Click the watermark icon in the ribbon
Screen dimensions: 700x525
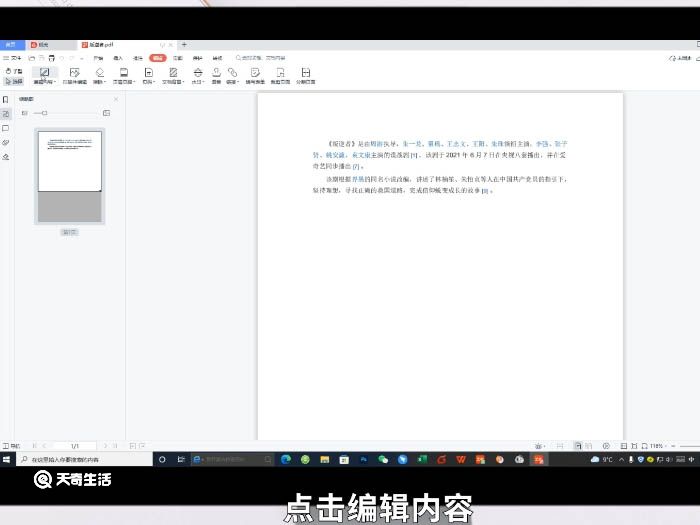tap(198, 72)
